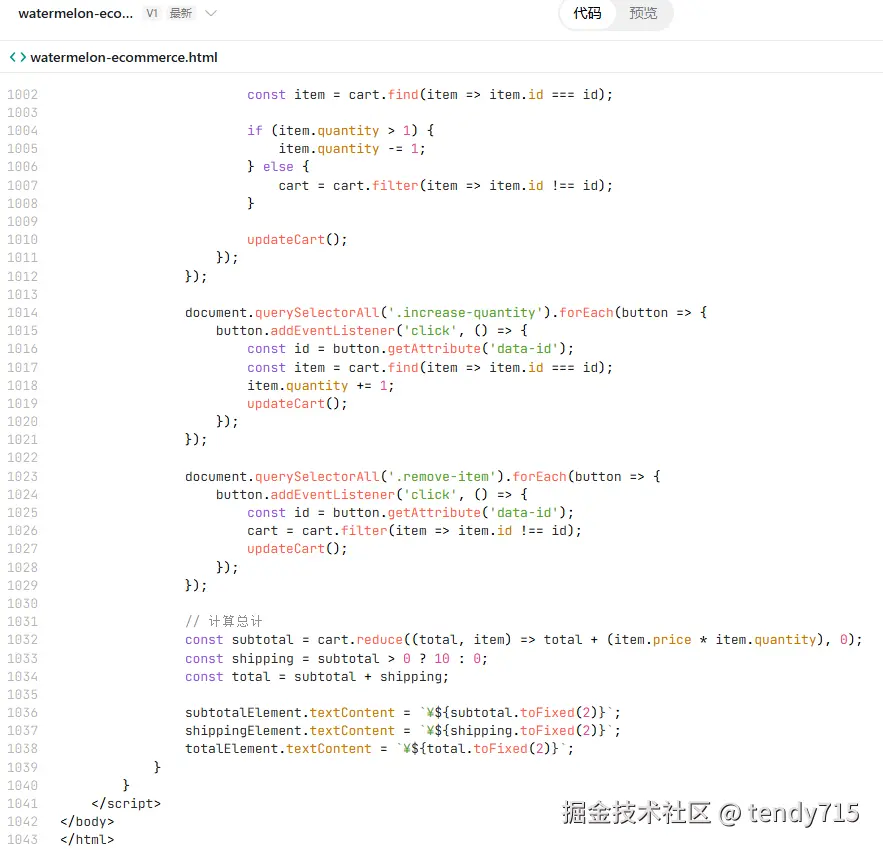Click the V1 version badge
Image resolution: width=883 pixels, height=851 pixels.
tap(152, 13)
